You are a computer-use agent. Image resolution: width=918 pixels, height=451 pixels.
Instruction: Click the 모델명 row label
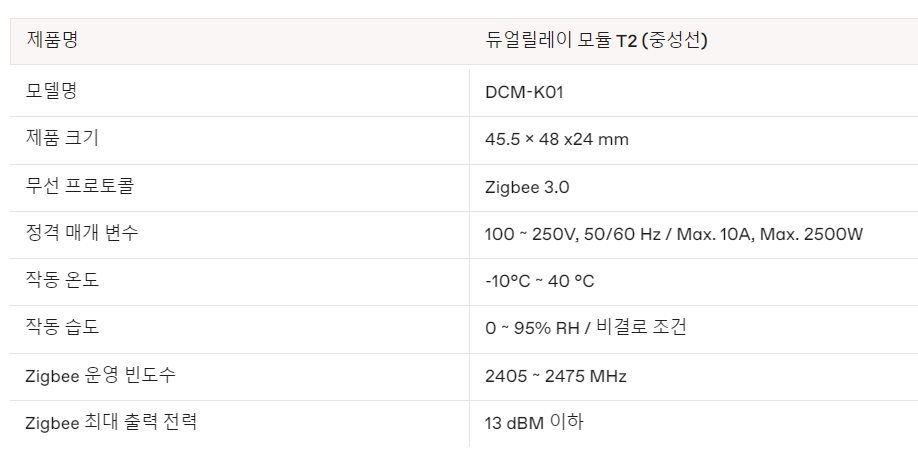click(52, 91)
